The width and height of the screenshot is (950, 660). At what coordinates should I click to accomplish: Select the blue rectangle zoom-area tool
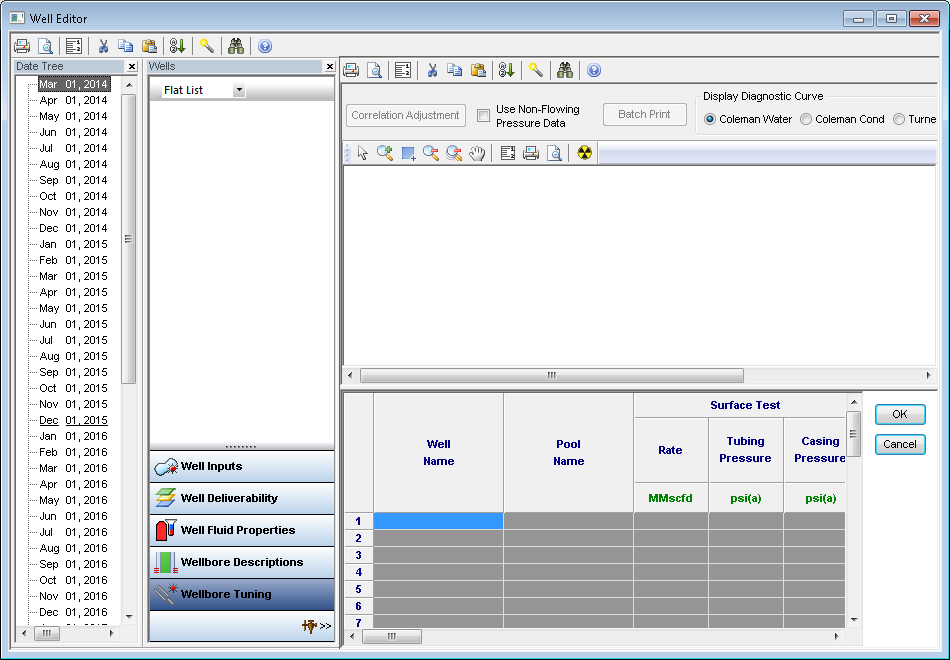click(408, 153)
